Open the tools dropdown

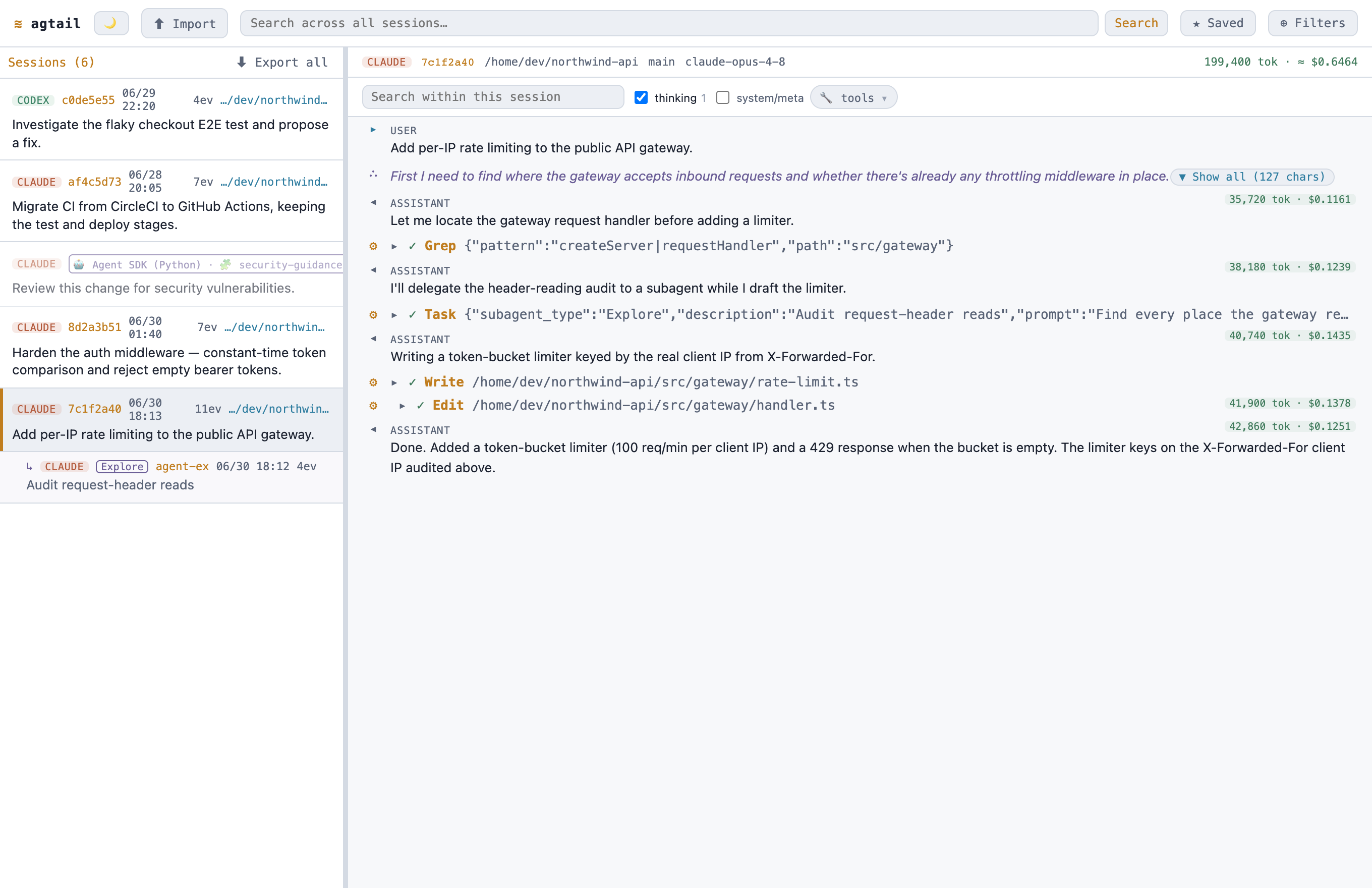coord(853,97)
